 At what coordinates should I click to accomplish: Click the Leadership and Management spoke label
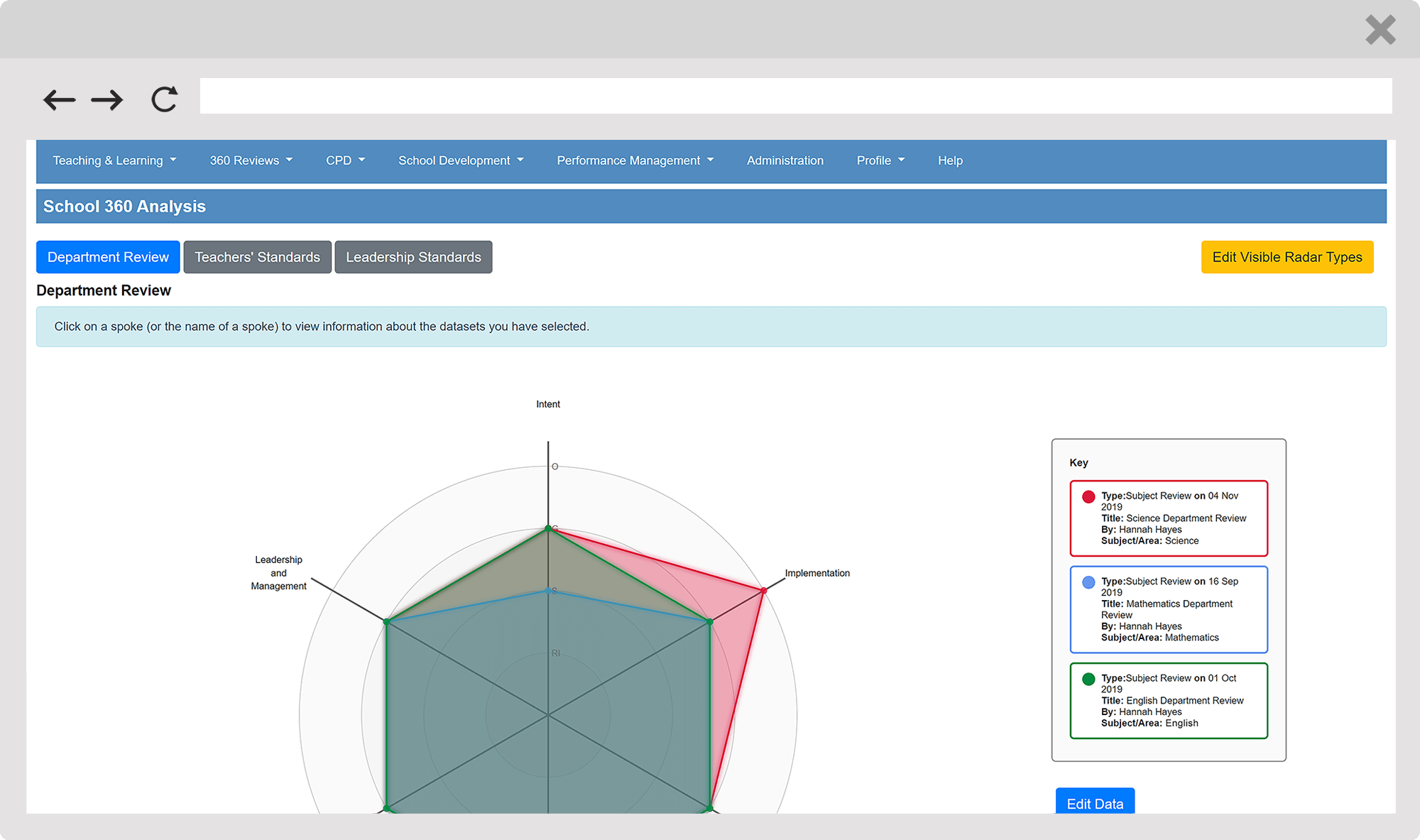coord(279,573)
